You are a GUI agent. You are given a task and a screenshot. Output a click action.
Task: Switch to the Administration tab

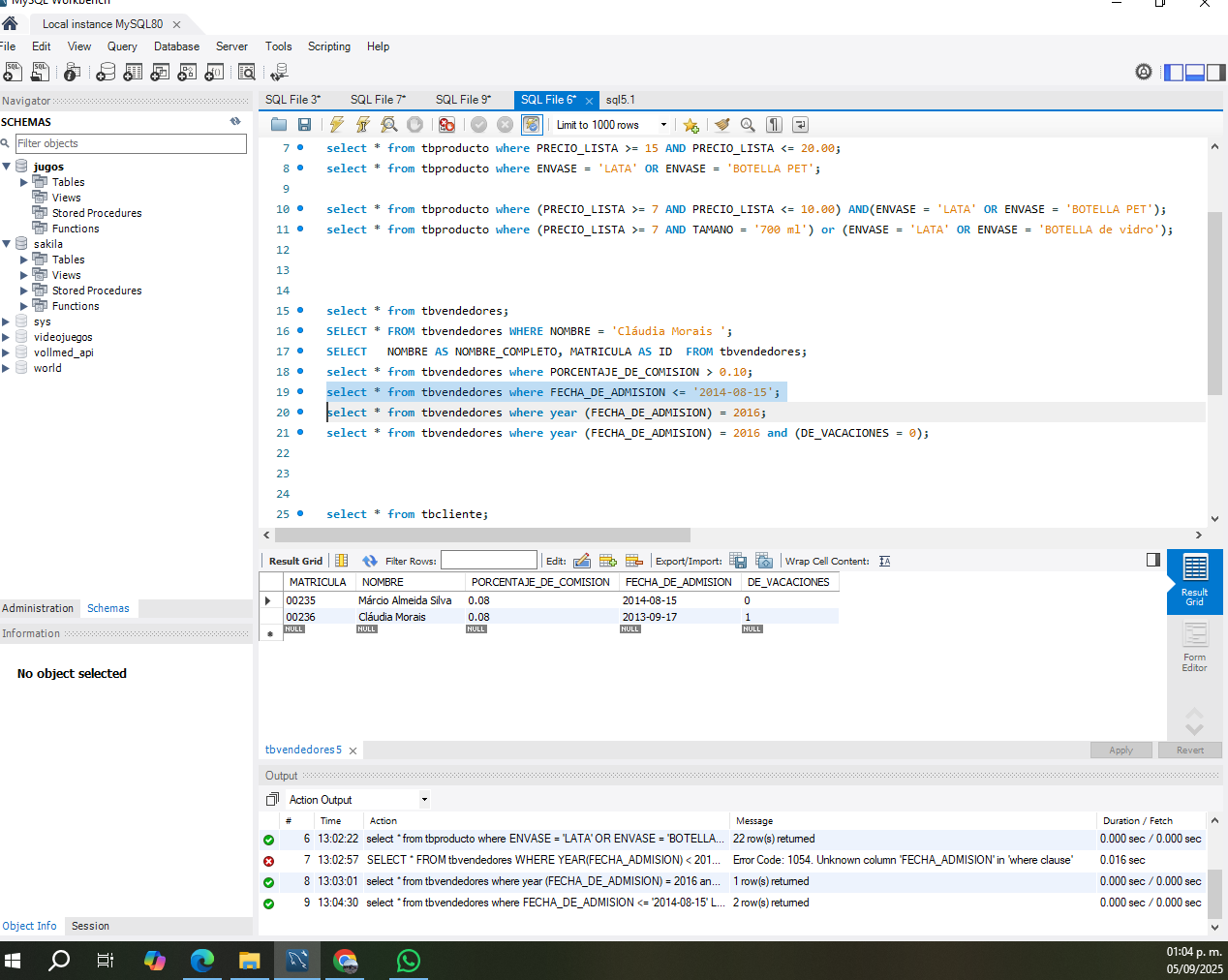pos(38,608)
